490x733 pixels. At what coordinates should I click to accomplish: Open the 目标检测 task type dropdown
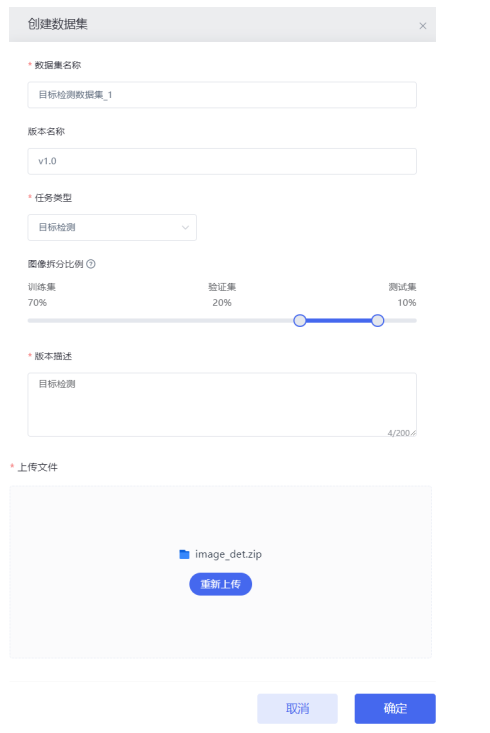112,228
